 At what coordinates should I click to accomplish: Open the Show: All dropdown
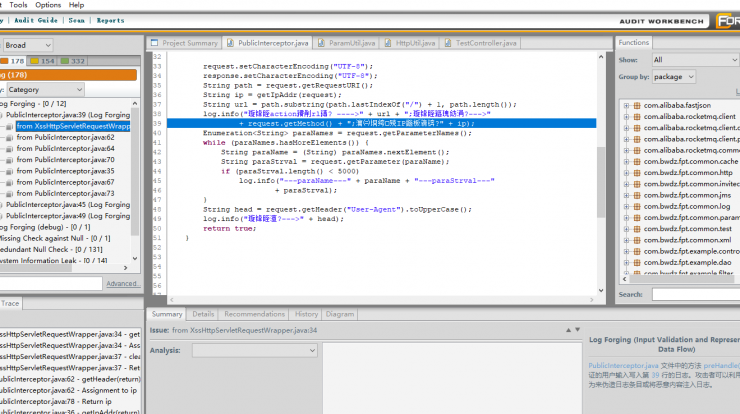click(695, 60)
